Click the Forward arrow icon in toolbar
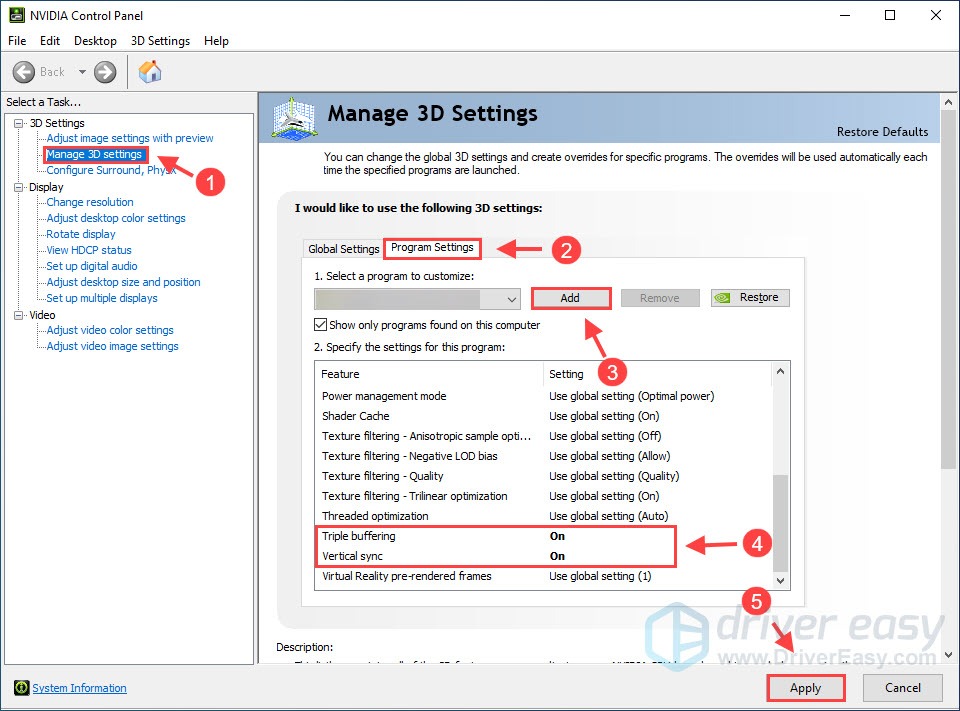Image resolution: width=960 pixels, height=711 pixels. 105,72
